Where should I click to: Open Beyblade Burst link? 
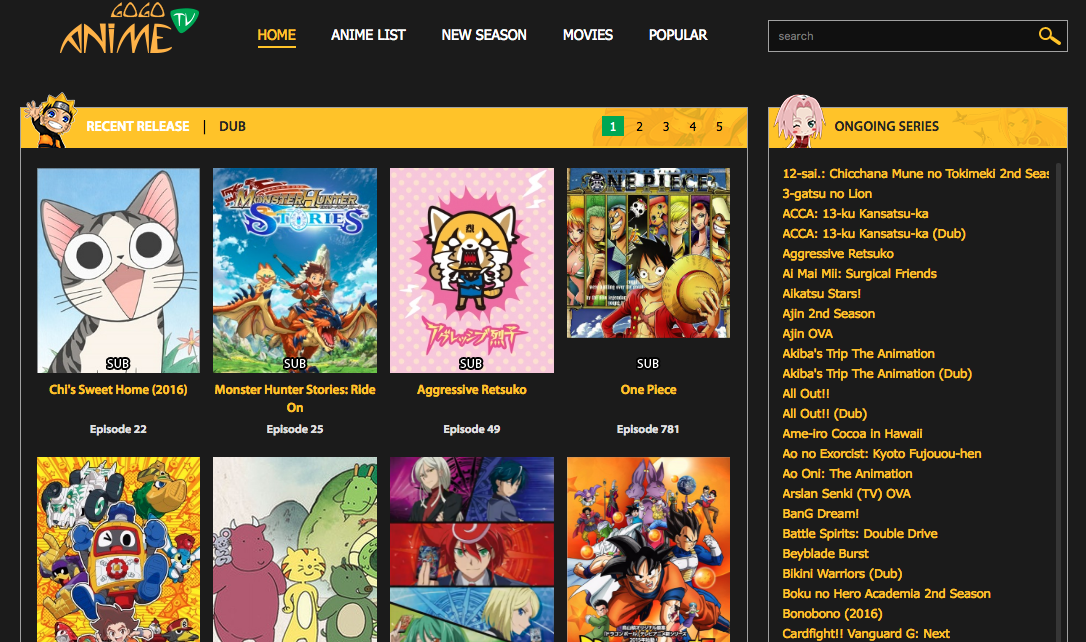tap(826, 553)
